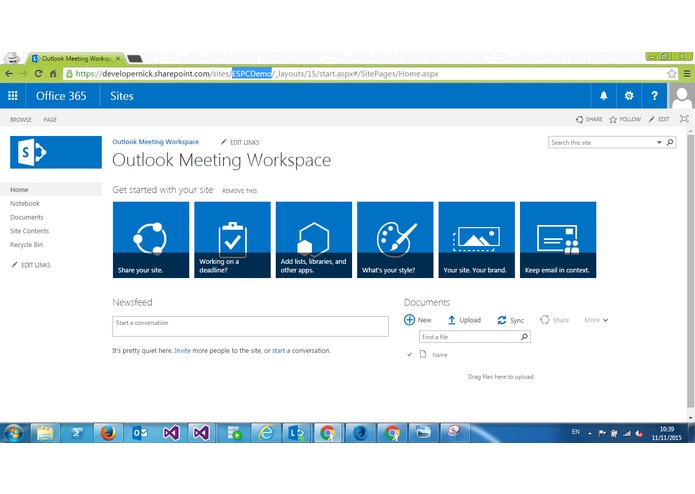Open the What's your style tile
The height and width of the screenshot is (494, 695).
[x=395, y=240]
